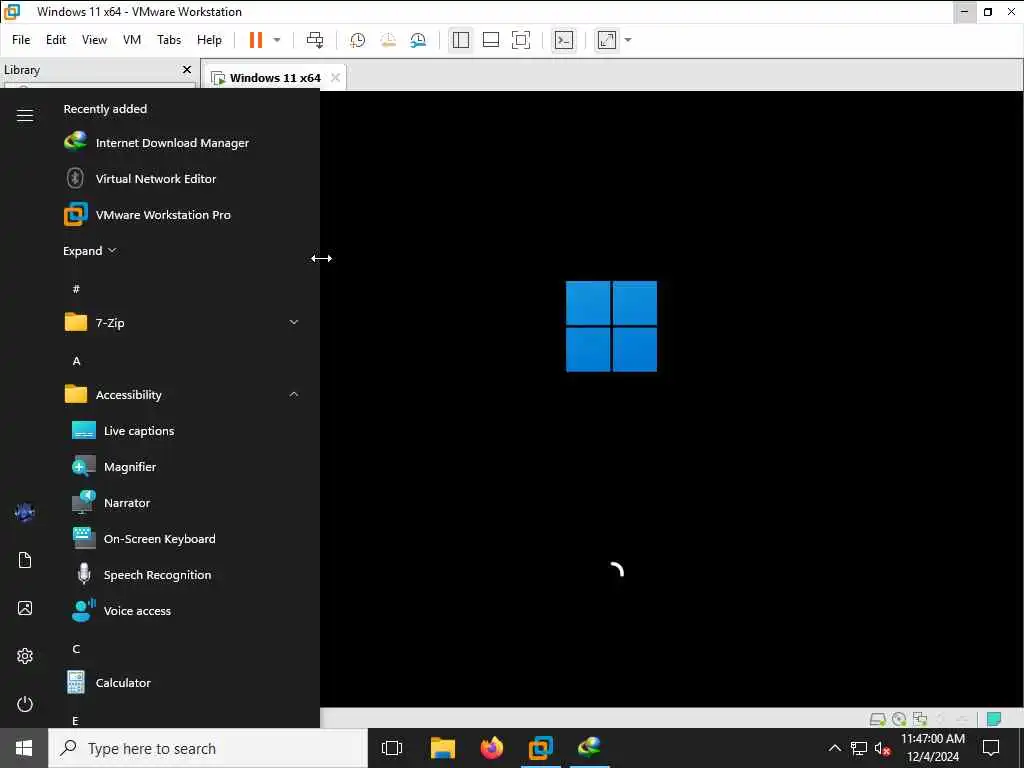Click the stretch guest display icon
Viewport: 1024px width, 768px height.
point(607,40)
